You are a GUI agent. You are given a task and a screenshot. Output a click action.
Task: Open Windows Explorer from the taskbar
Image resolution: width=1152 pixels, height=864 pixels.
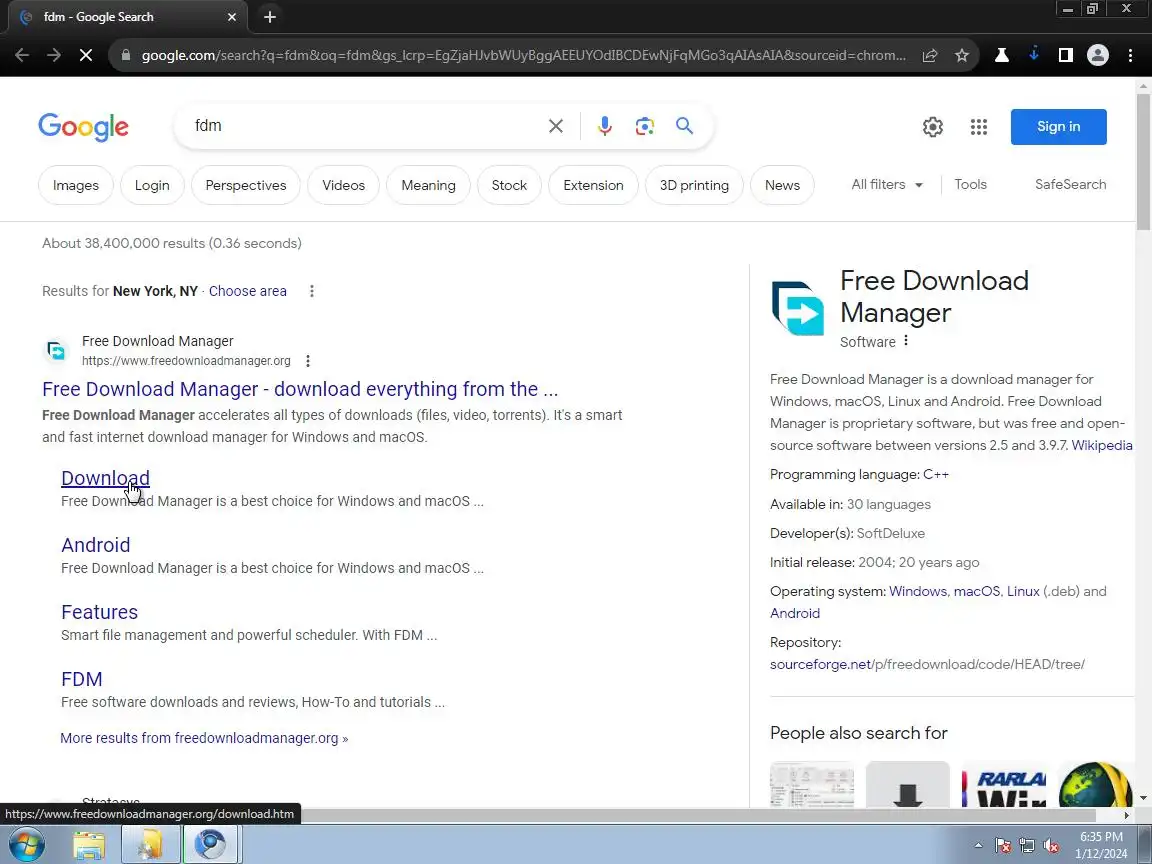tap(89, 845)
